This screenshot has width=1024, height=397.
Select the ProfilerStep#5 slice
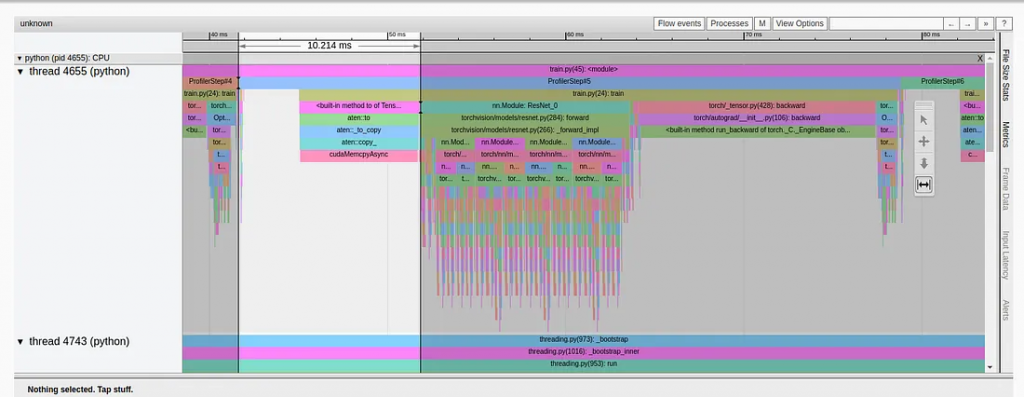coord(569,82)
